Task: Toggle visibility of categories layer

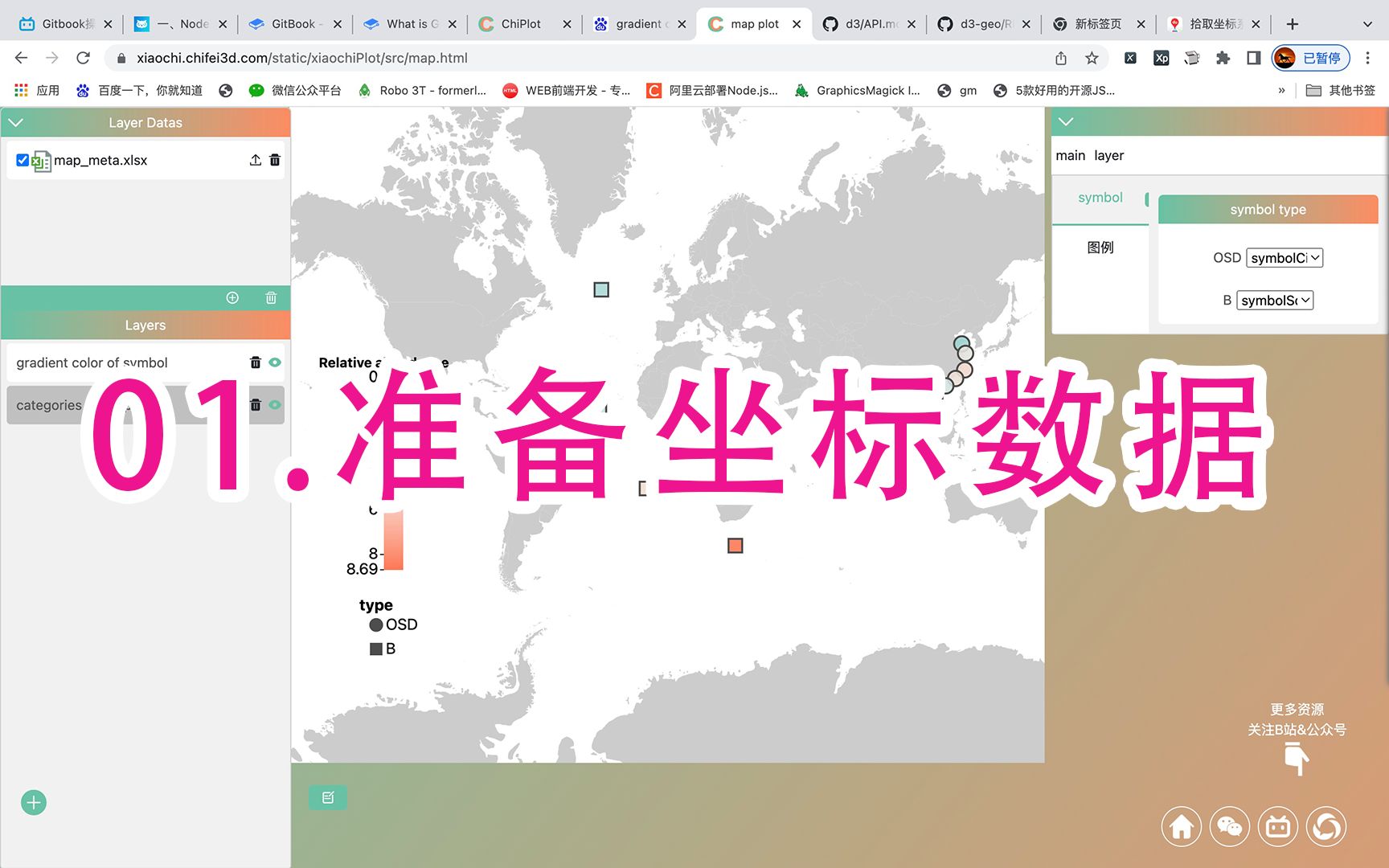Action: coord(275,404)
